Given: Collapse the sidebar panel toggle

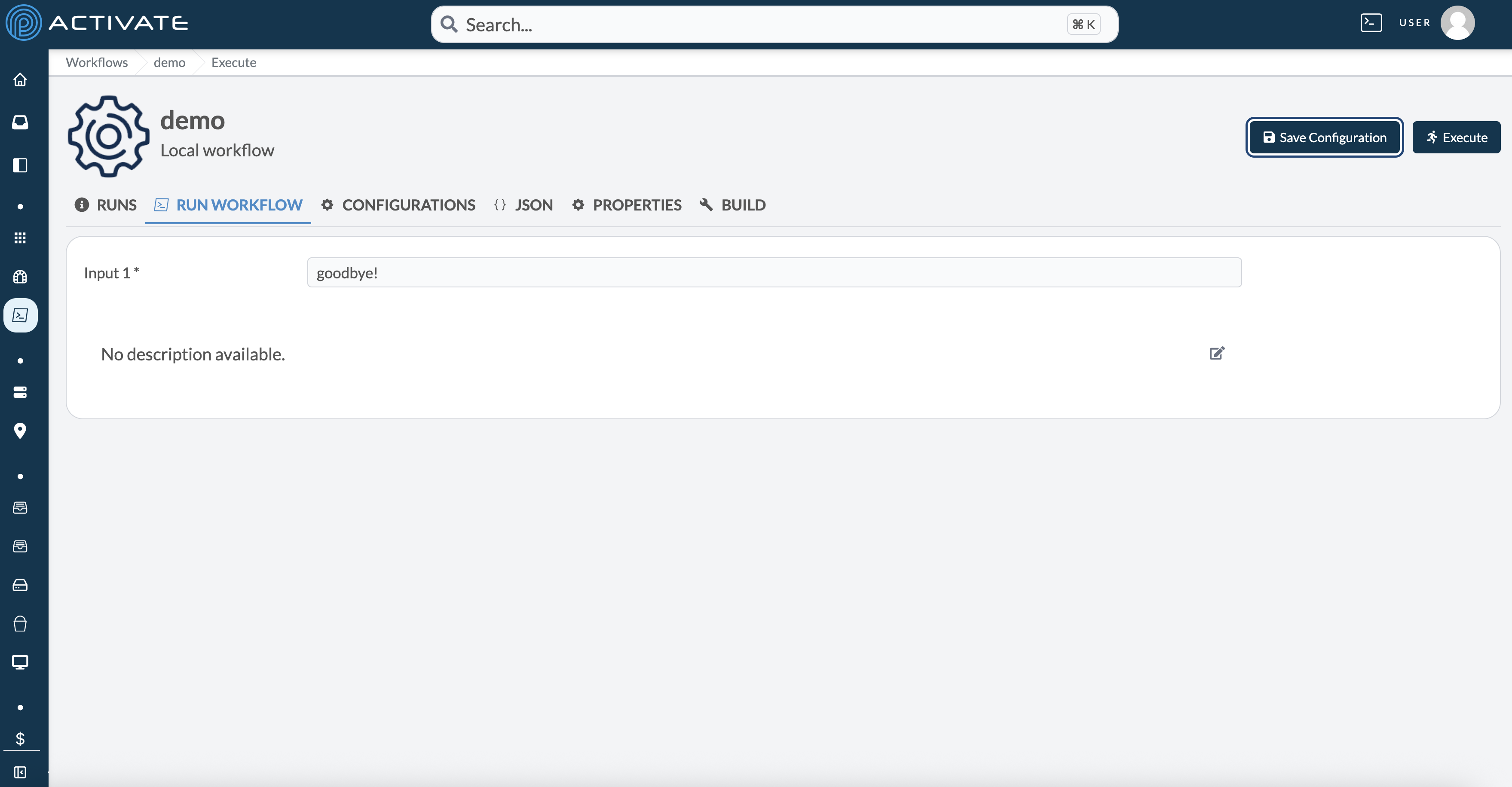Looking at the screenshot, I should (x=20, y=772).
